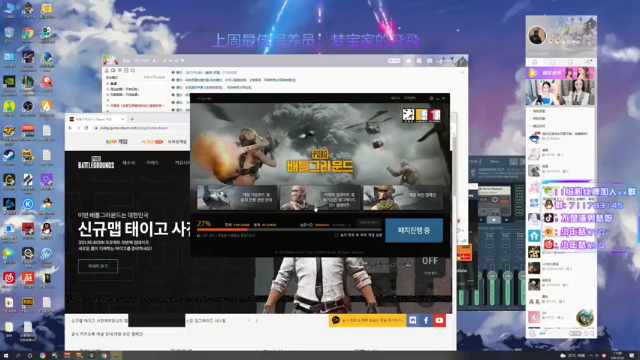Tick the checkbox beside the patch button

(336, 235)
